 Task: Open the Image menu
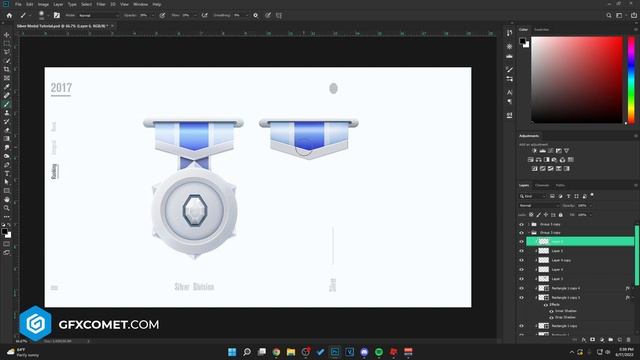[43, 4]
